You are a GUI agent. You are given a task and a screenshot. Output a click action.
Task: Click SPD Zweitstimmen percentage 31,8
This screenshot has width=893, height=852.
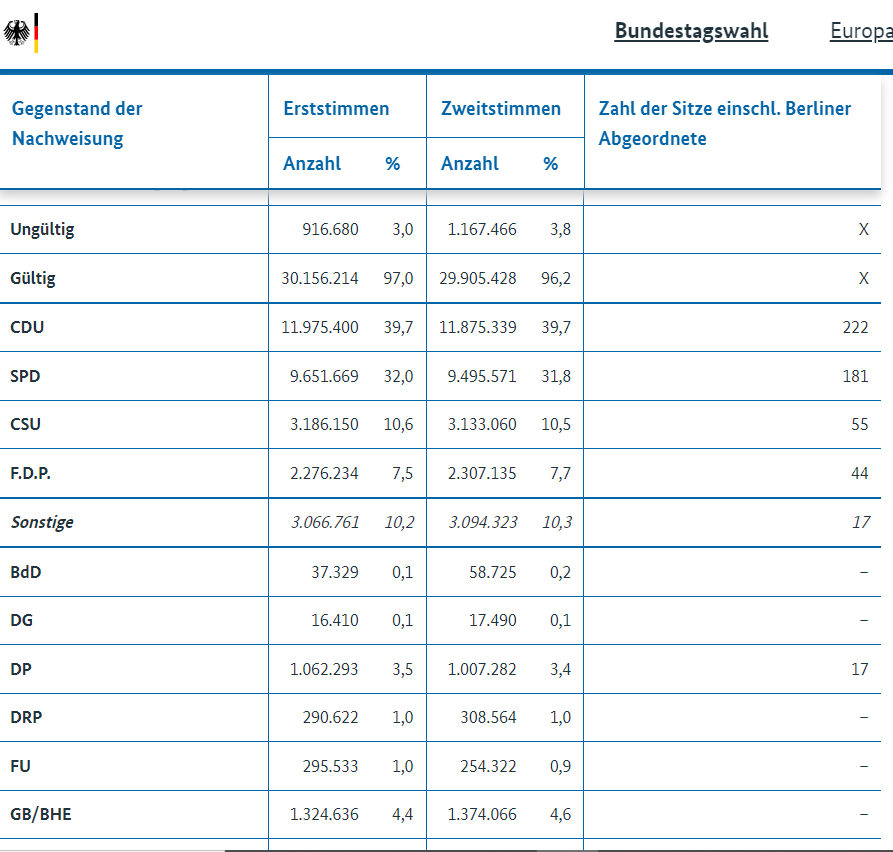tap(556, 376)
